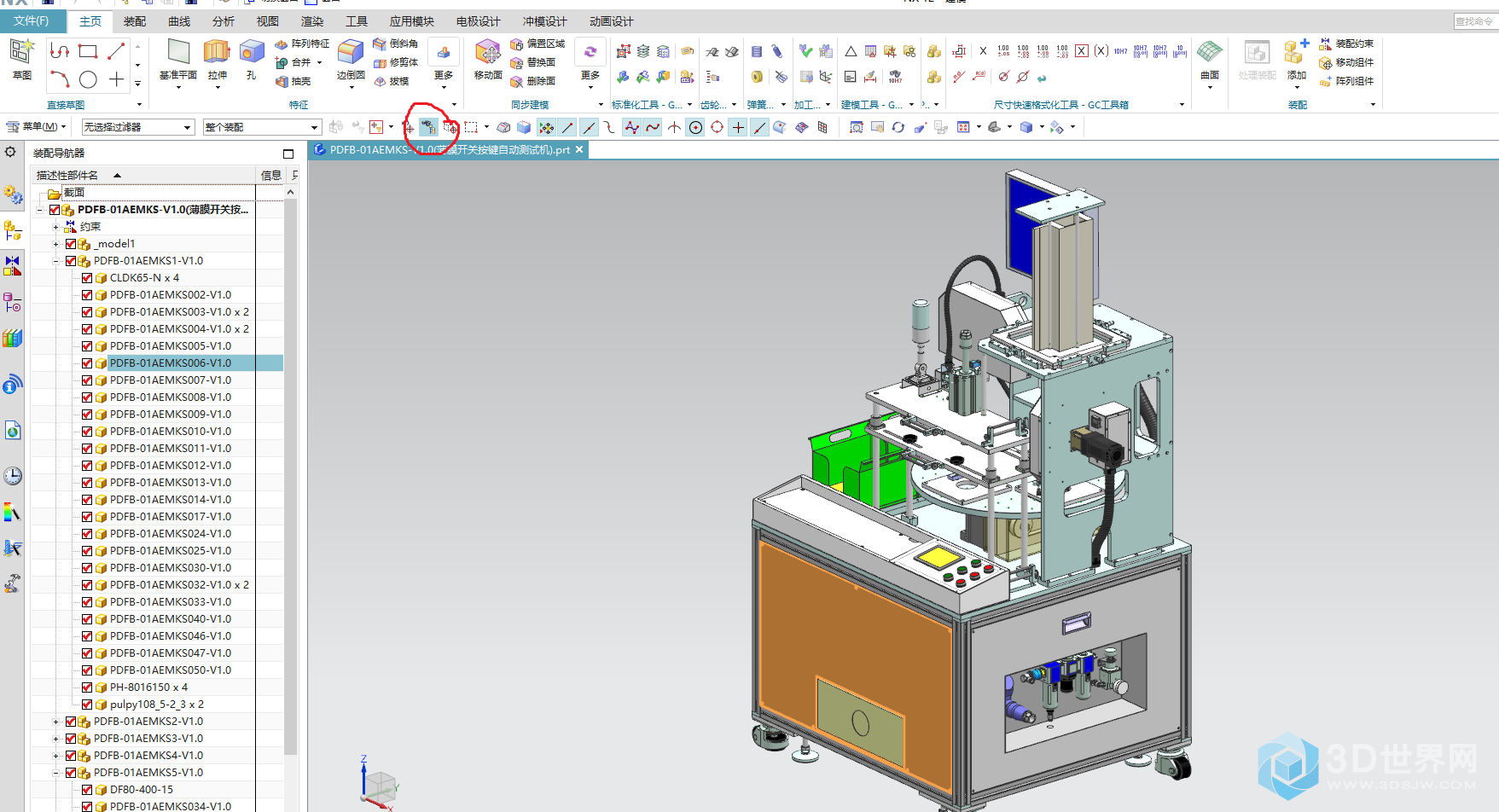Open the 曲线 ribbon tab

179,21
